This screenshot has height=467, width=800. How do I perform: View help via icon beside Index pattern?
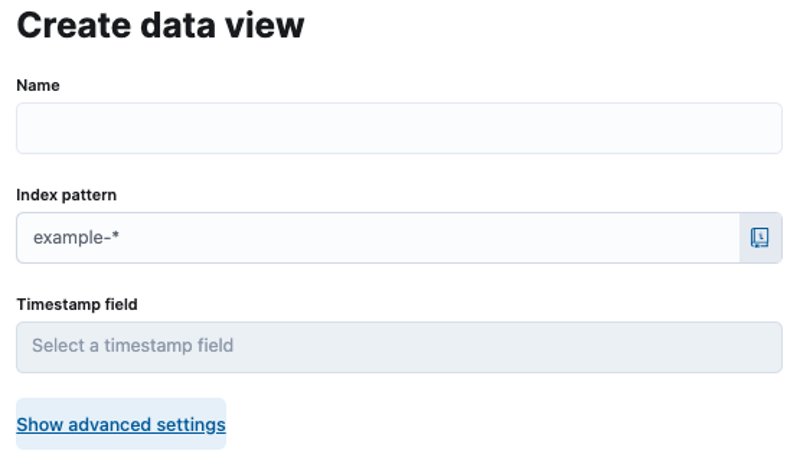pos(760,238)
